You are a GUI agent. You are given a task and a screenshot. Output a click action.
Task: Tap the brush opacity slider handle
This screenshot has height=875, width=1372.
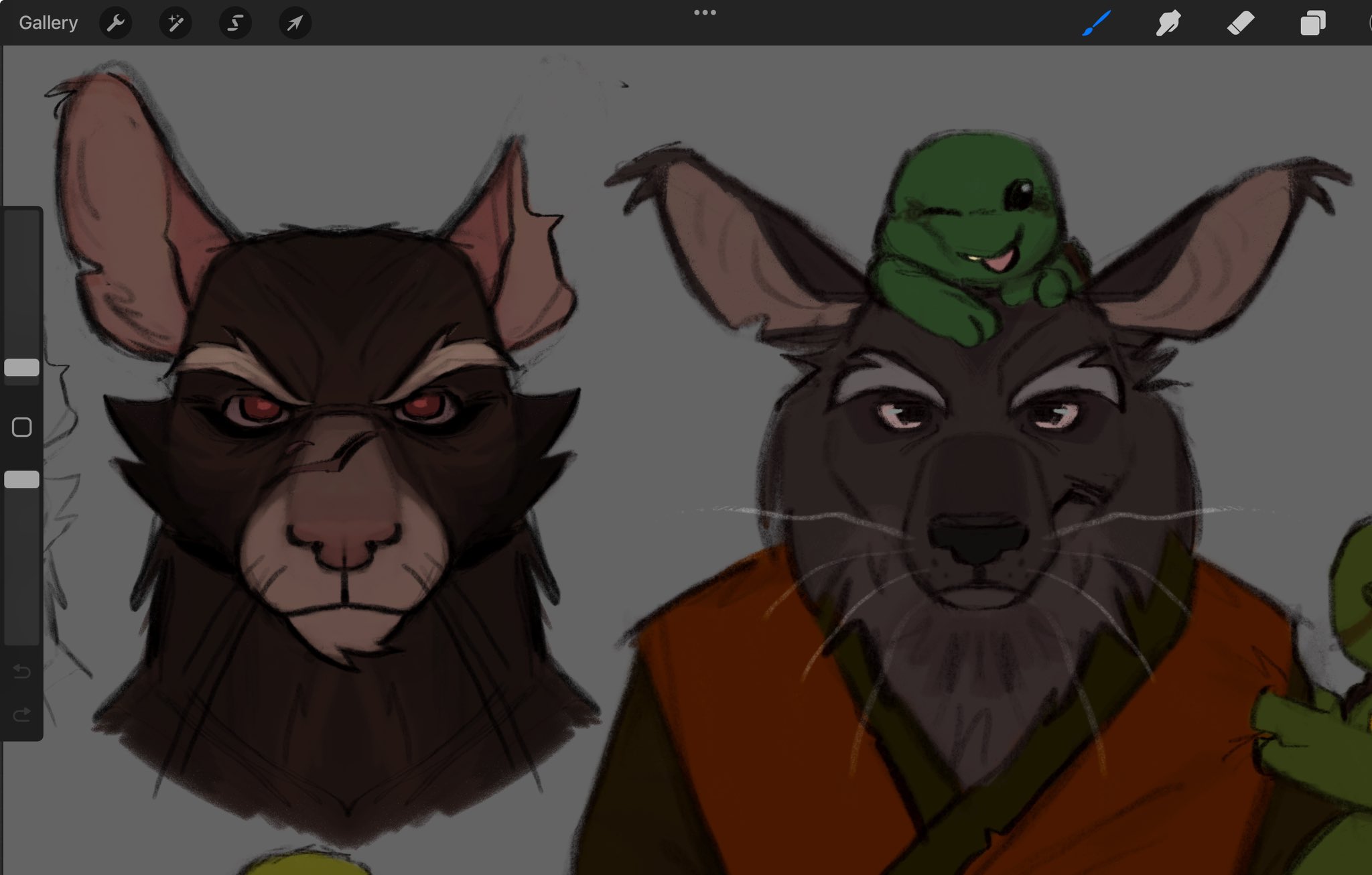coord(21,479)
